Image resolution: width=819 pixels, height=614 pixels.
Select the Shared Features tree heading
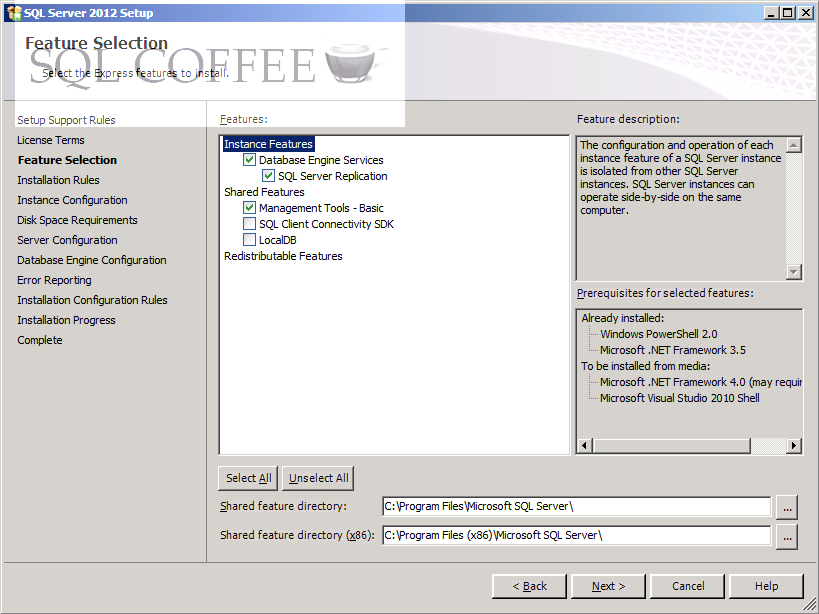click(x=264, y=192)
